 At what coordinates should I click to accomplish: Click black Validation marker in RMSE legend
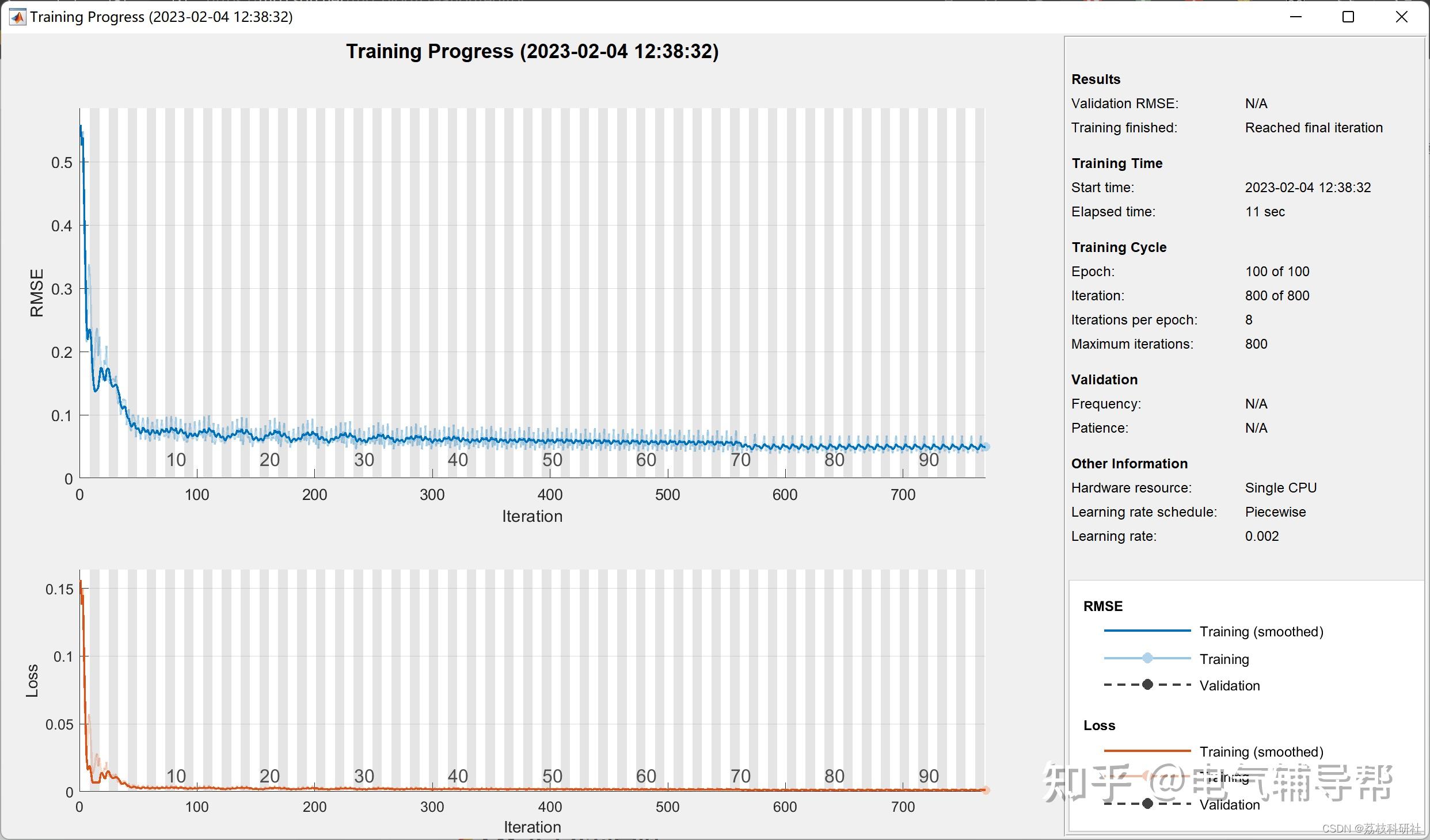coord(1147,685)
